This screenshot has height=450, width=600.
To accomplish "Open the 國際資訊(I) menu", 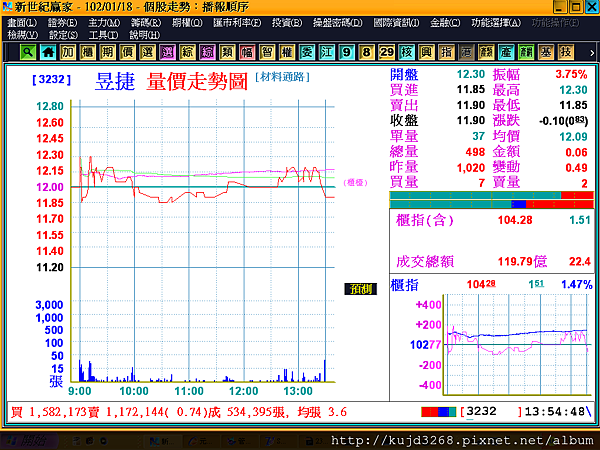I will (x=396, y=23).
